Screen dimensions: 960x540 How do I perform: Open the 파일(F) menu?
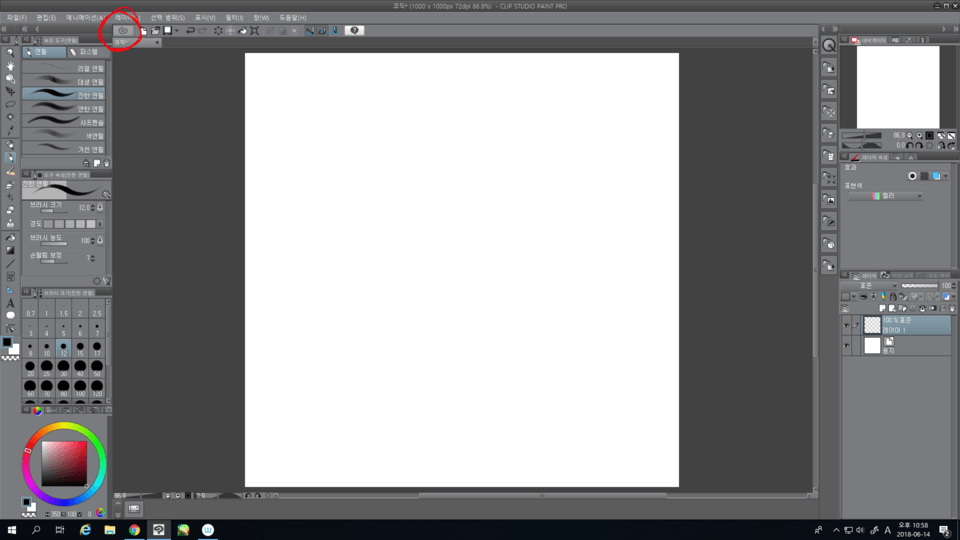[x=17, y=18]
